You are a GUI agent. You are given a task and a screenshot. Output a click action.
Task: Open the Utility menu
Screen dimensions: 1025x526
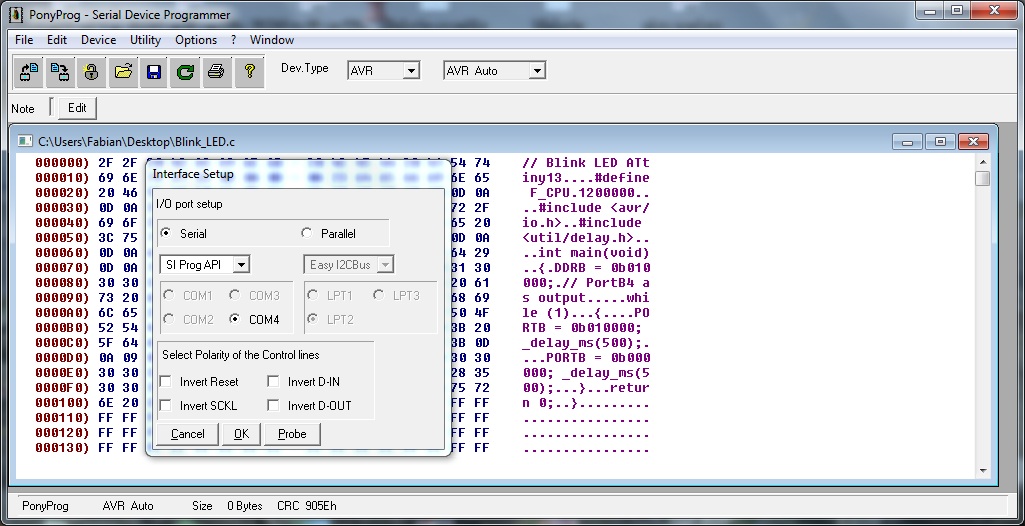[x=145, y=40]
